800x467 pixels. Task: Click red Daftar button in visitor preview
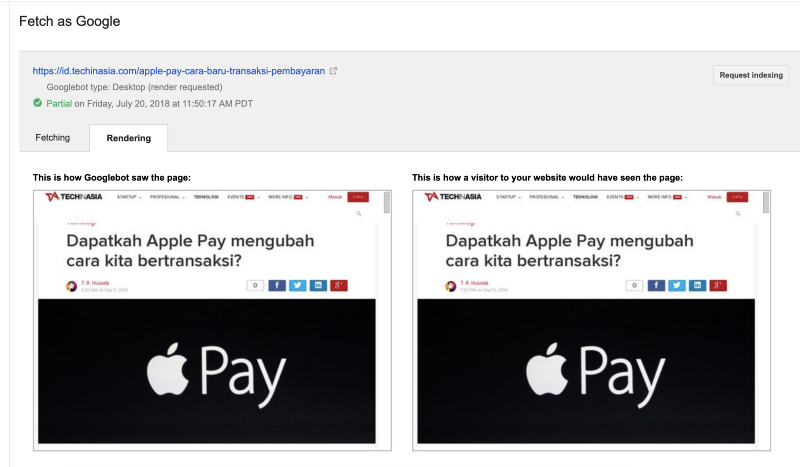pyautogui.click(x=737, y=197)
